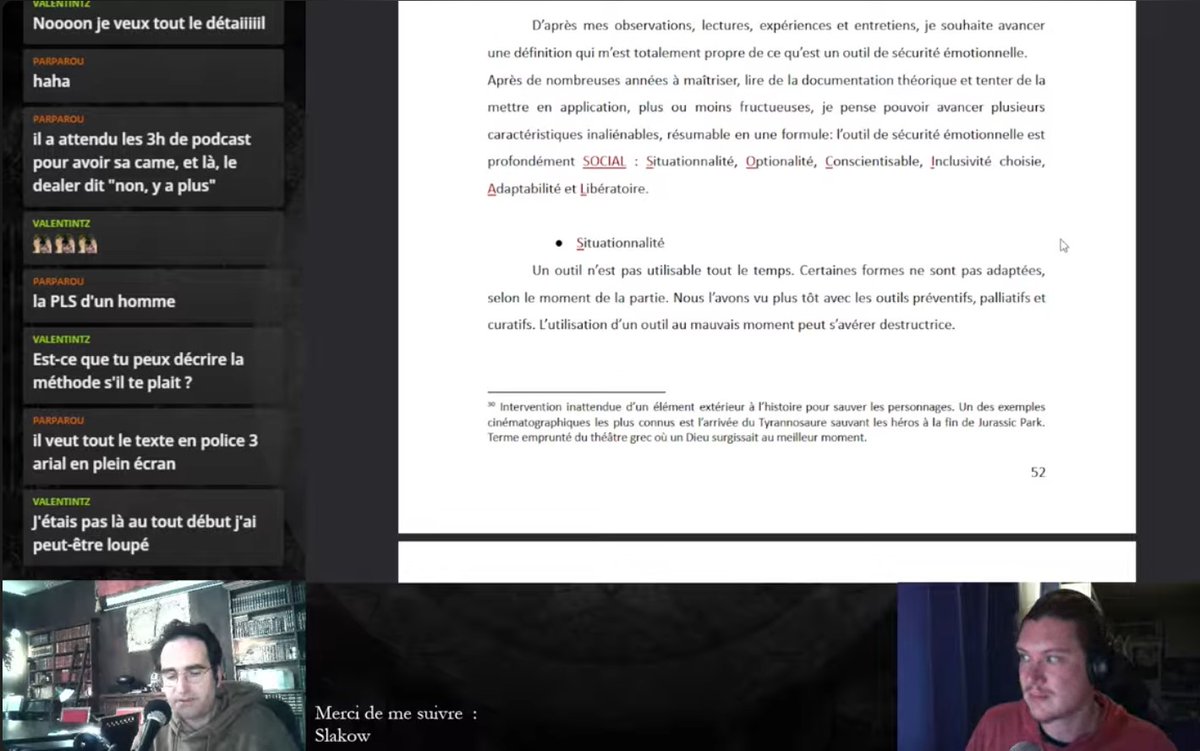Click the word "Adaptabilité" in the document
The image size is (1200, 751).
(x=524, y=188)
